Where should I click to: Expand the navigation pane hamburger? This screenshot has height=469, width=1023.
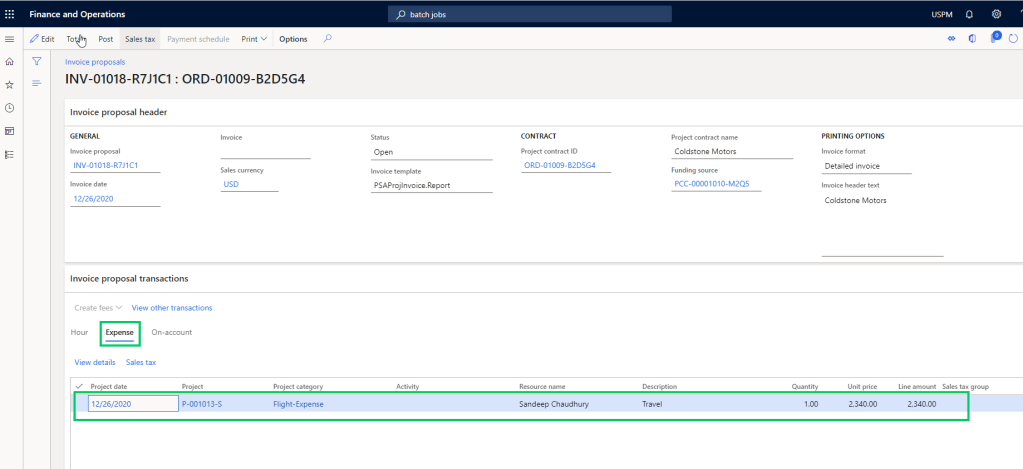tap(10, 39)
